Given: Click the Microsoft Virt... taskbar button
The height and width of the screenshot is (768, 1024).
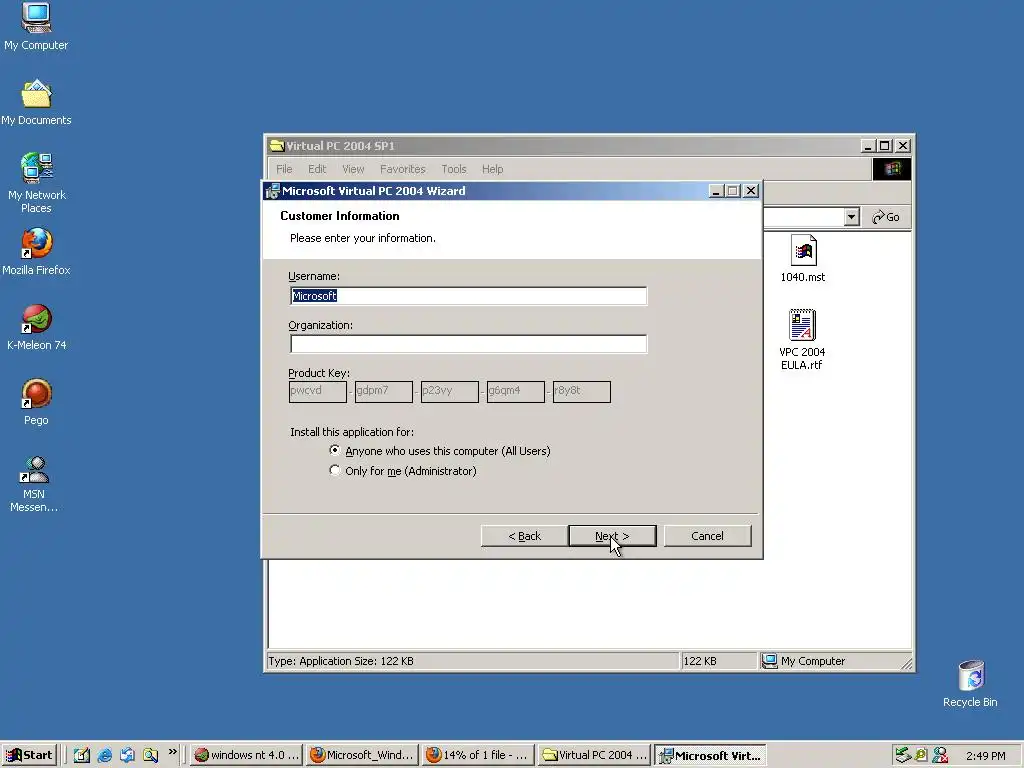Looking at the screenshot, I should coord(710,755).
